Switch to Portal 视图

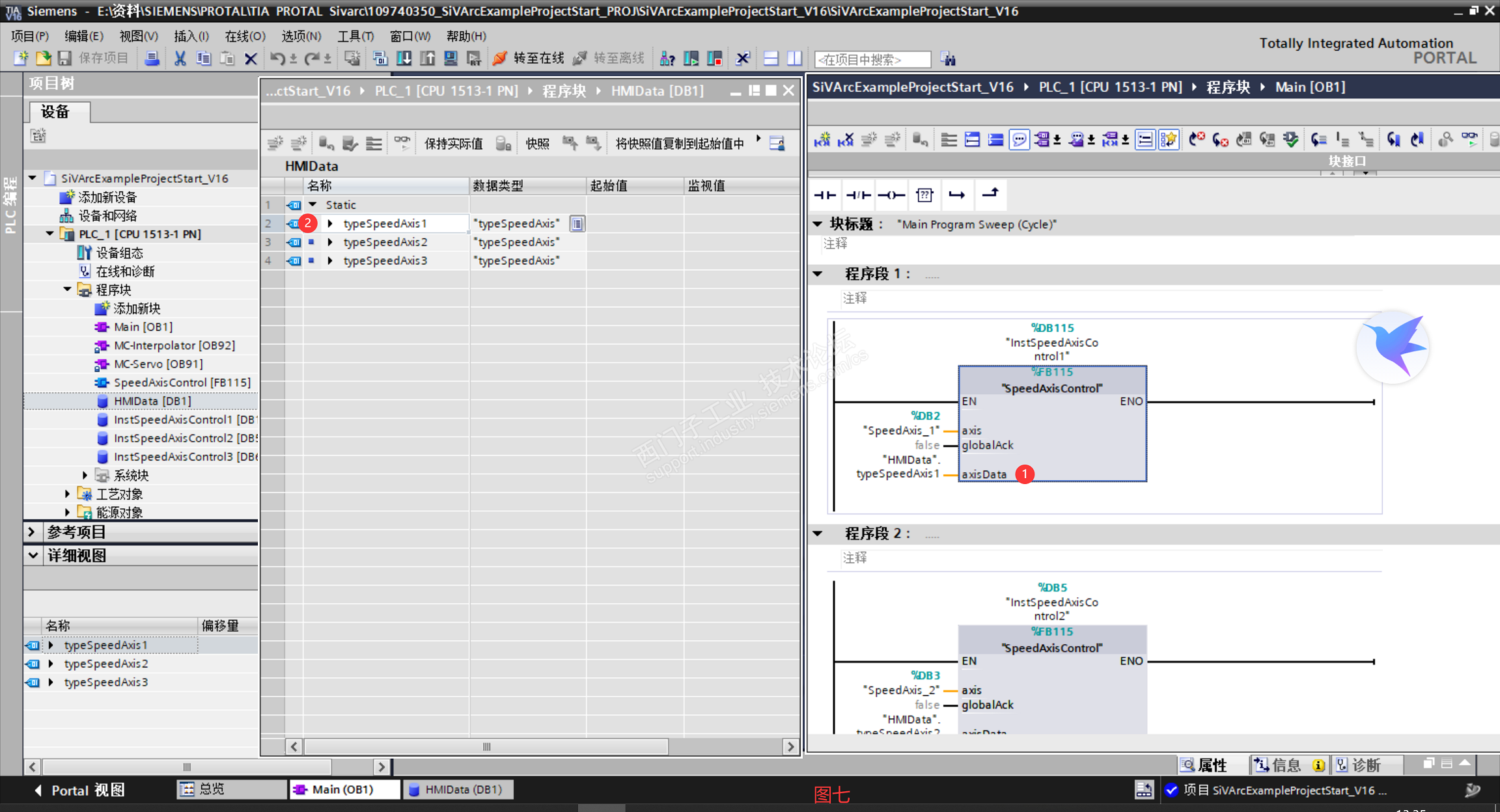[78, 790]
